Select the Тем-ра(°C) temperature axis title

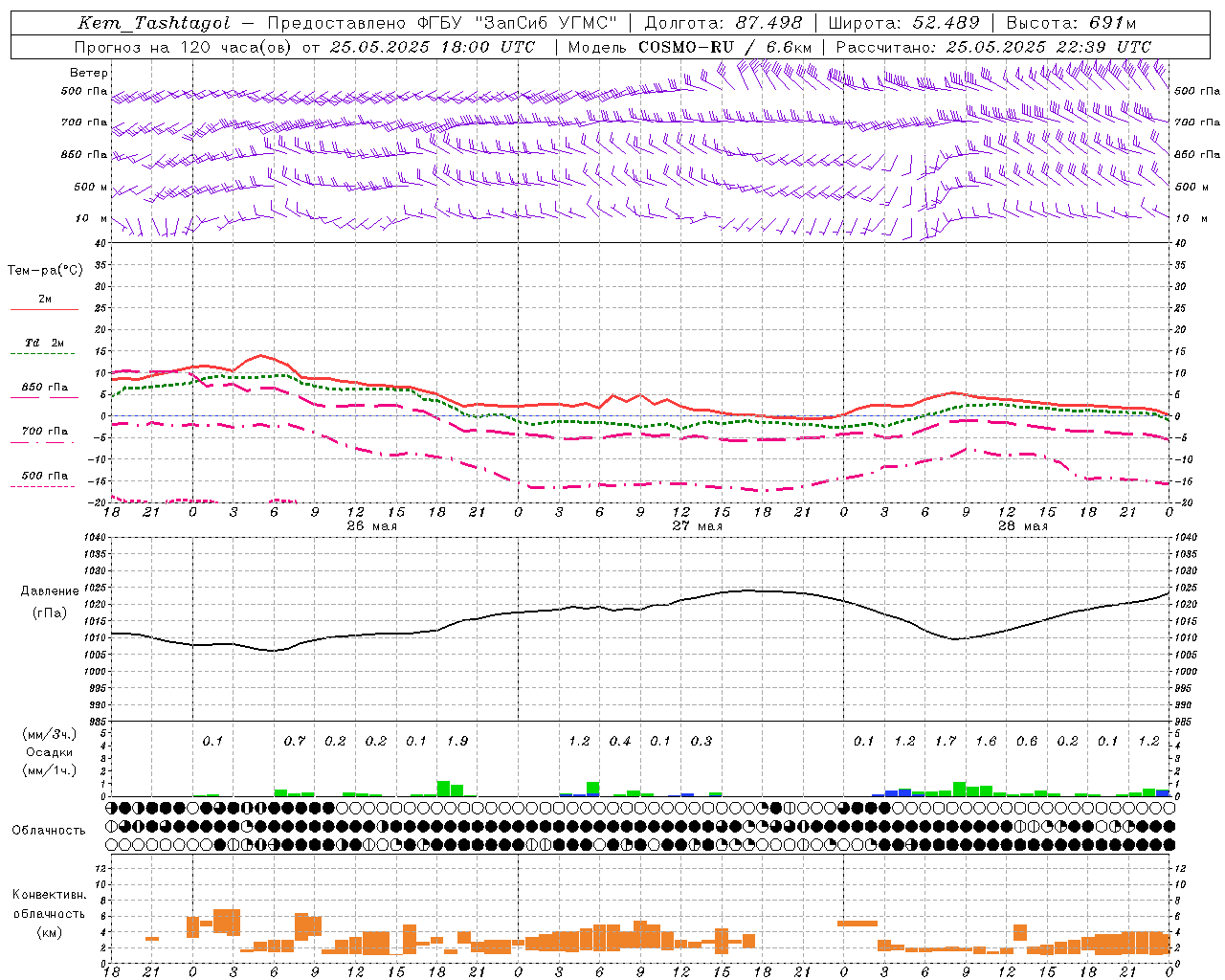click(45, 270)
